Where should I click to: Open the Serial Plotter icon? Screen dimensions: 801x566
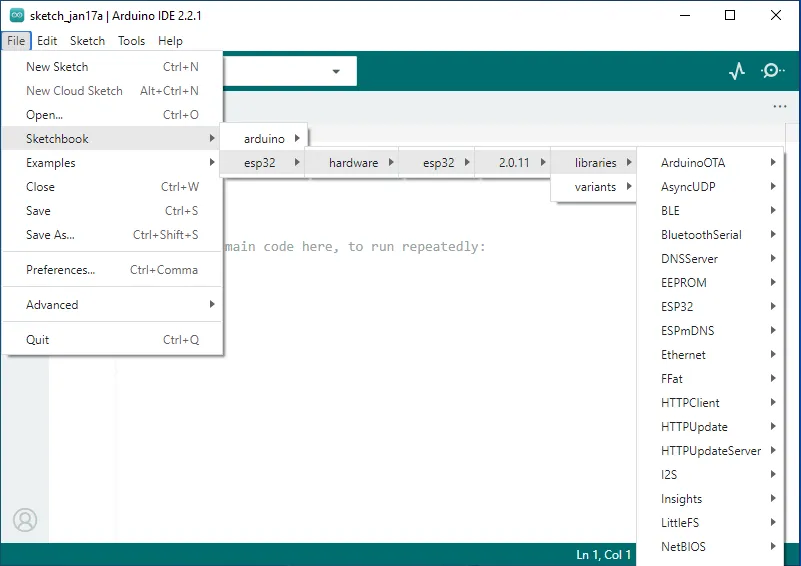(737, 71)
